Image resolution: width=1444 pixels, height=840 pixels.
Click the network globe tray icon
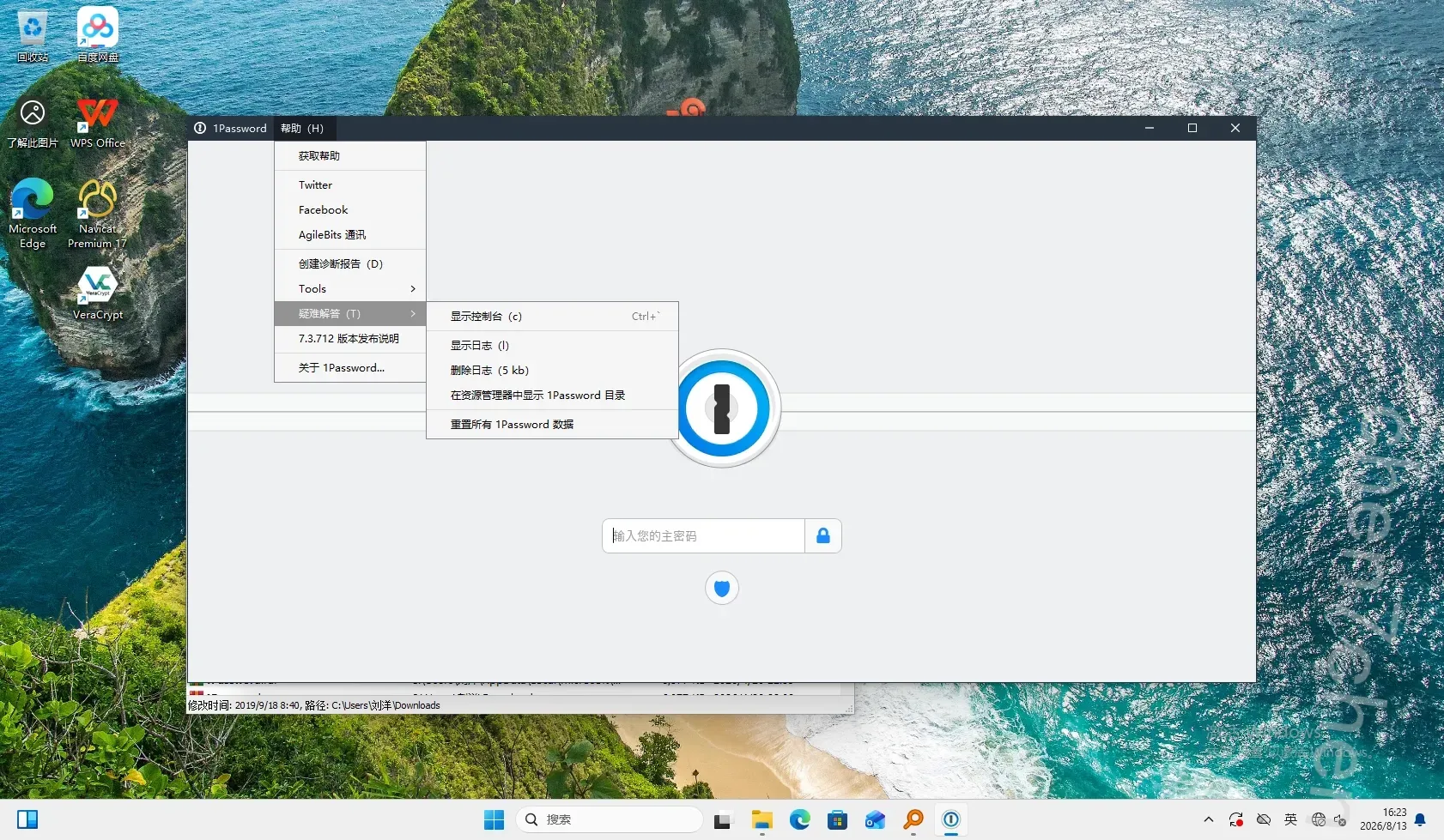1319,819
